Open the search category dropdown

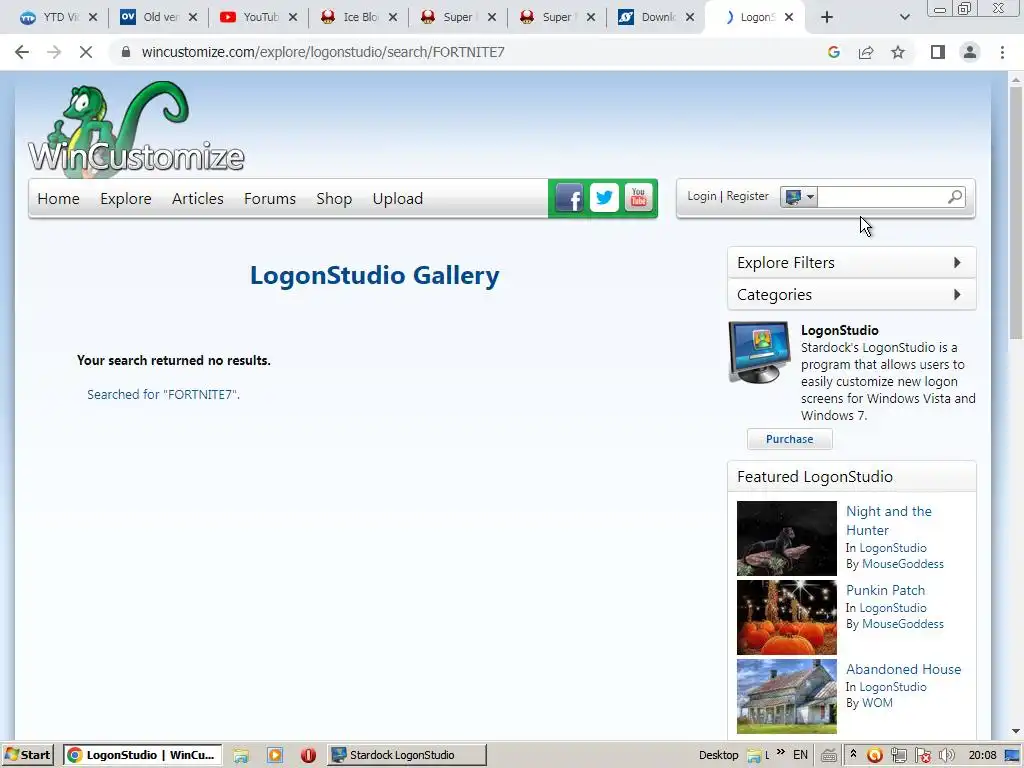pyautogui.click(x=799, y=197)
